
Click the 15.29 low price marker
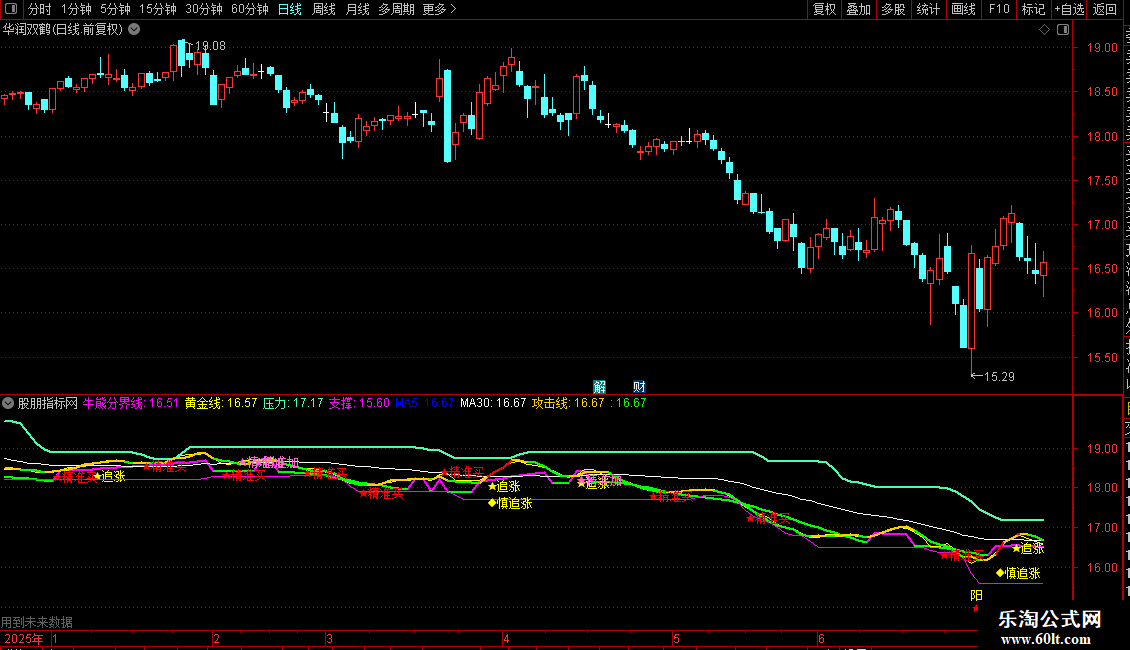click(999, 377)
